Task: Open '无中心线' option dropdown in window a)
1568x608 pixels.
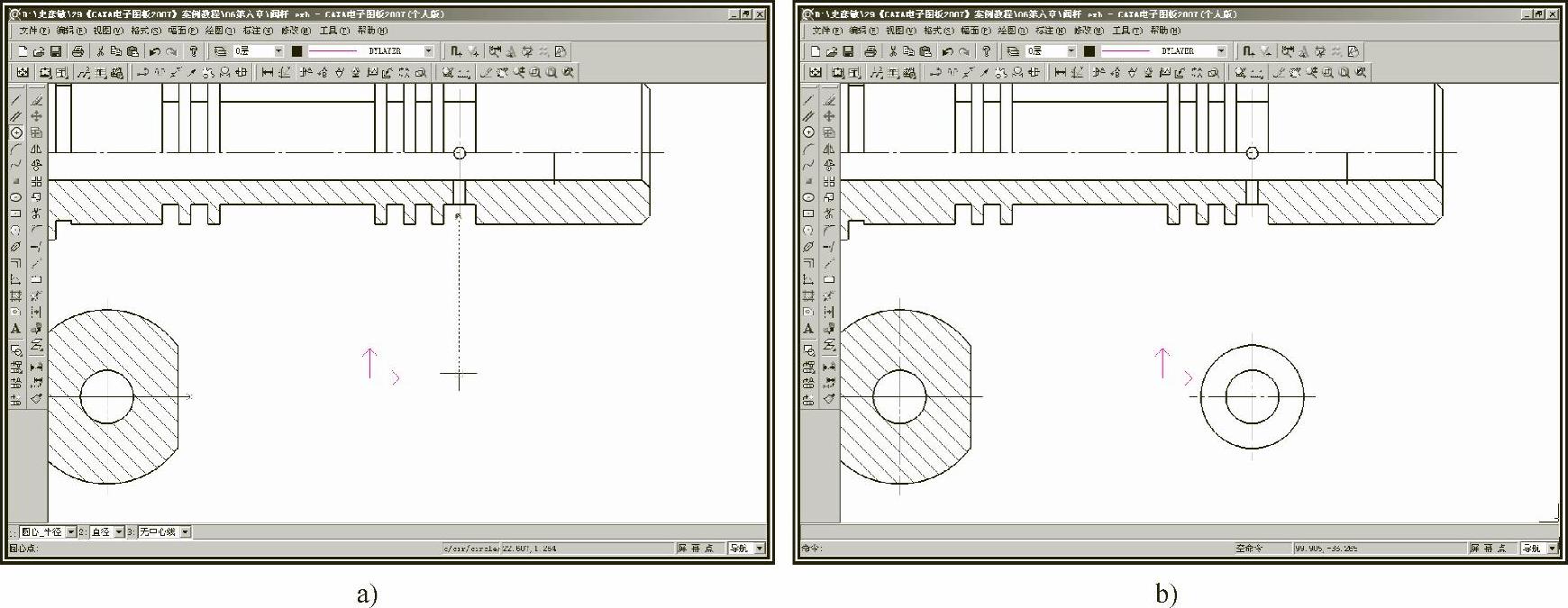Action: pos(186,532)
